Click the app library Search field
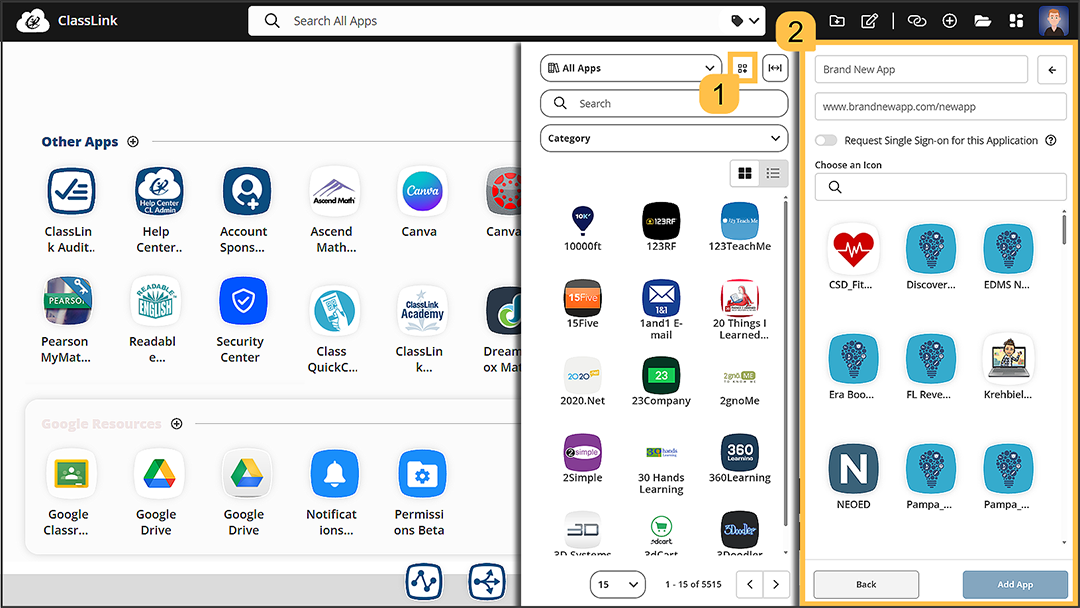The height and width of the screenshot is (608, 1080). pyautogui.click(x=664, y=103)
